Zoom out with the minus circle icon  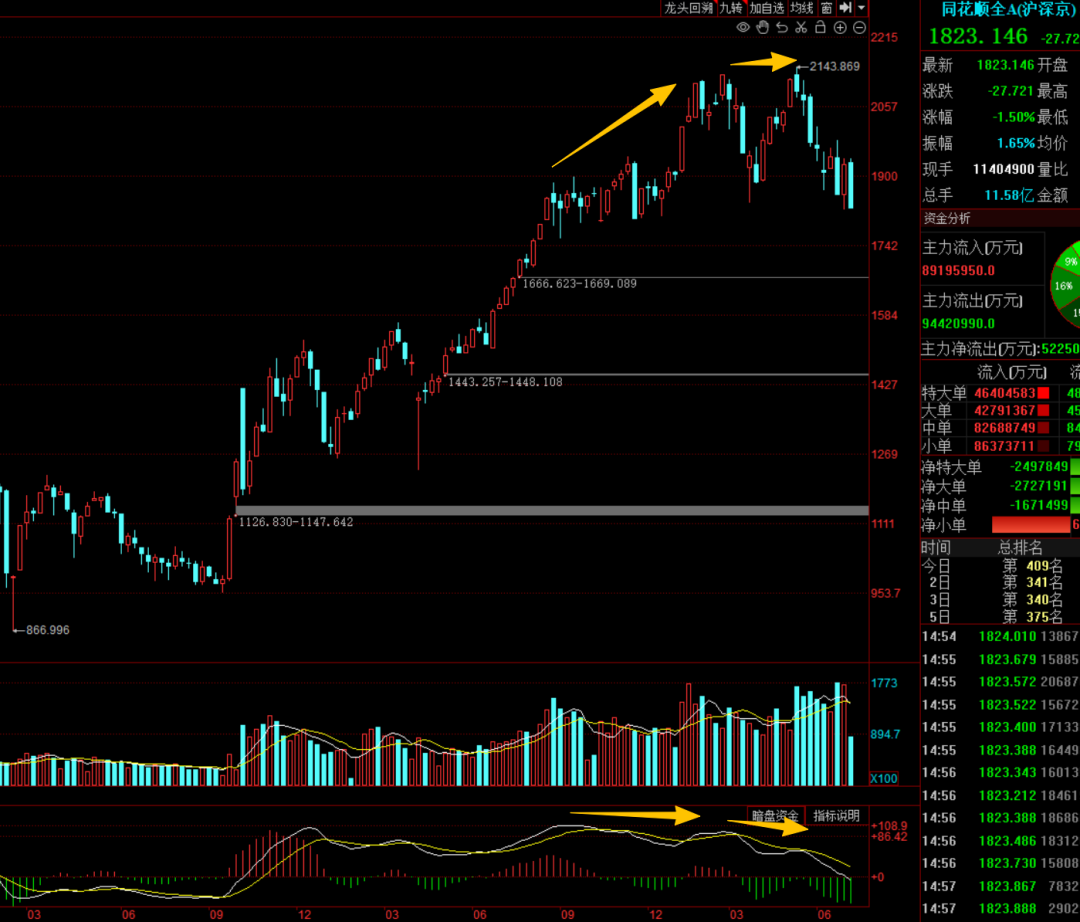[859, 28]
